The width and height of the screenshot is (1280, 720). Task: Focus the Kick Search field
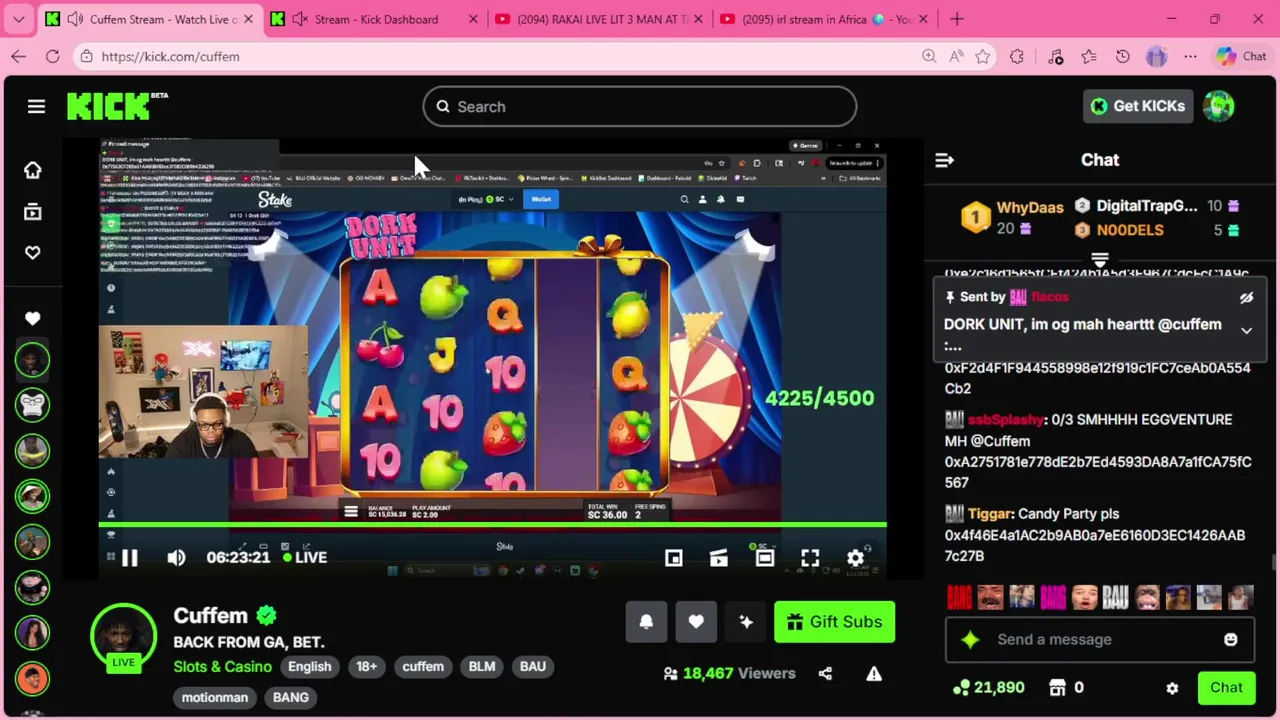coord(640,107)
